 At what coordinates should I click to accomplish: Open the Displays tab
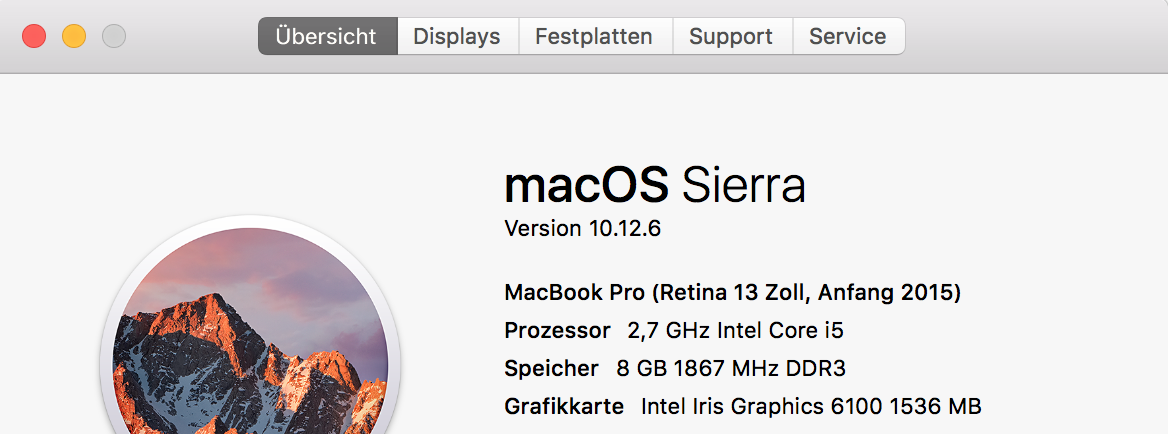click(456, 36)
